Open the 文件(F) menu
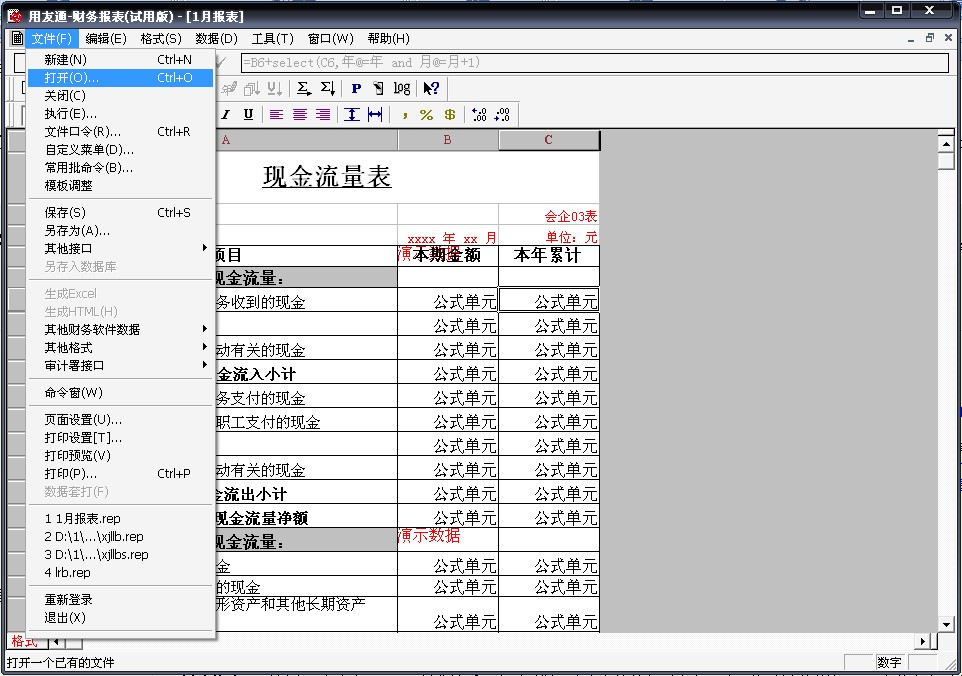962x676 pixels. point(52,39)
